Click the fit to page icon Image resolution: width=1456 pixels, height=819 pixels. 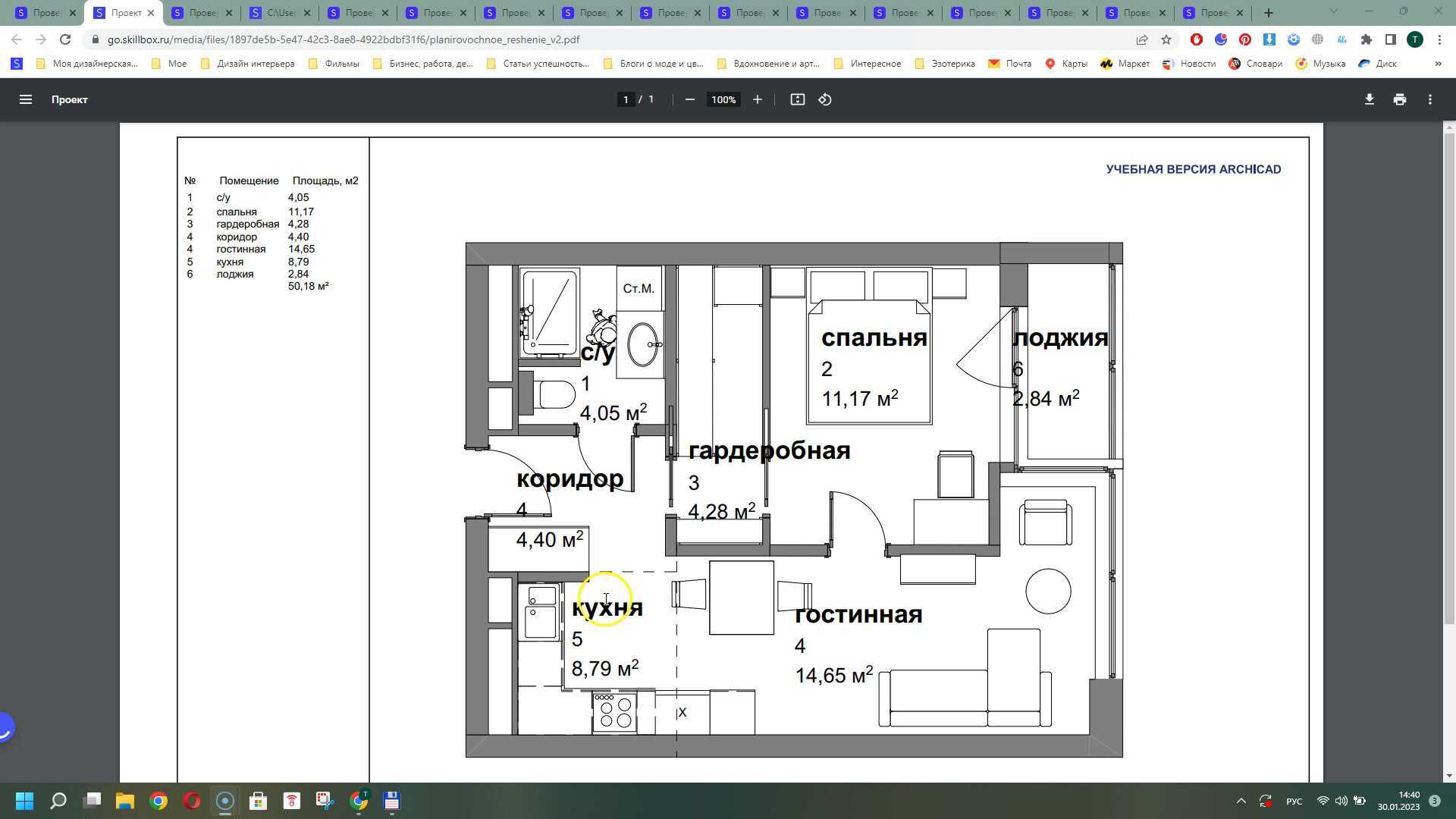tap(797, 99)
